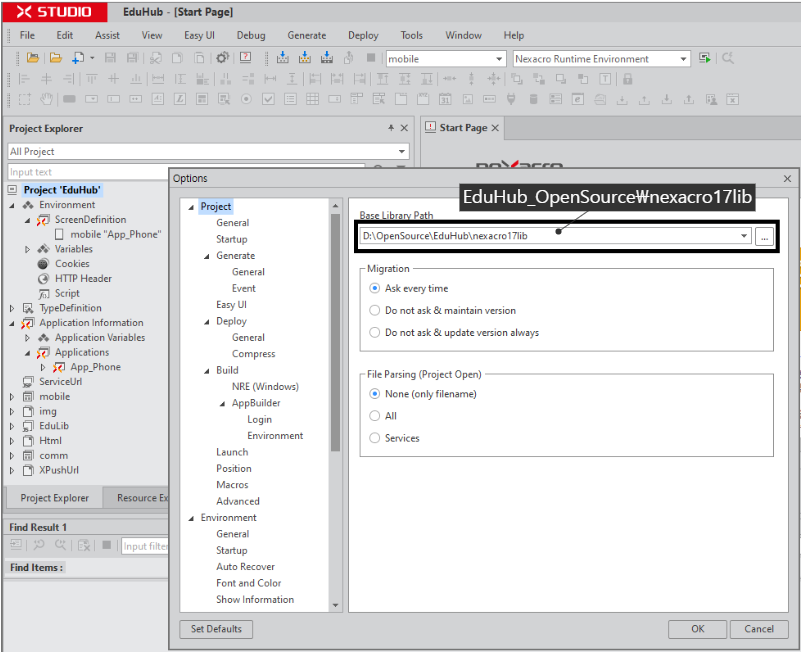Pick the Calendar component icon
This screenshot has width=802, height=653.
[x=445, y=99]
